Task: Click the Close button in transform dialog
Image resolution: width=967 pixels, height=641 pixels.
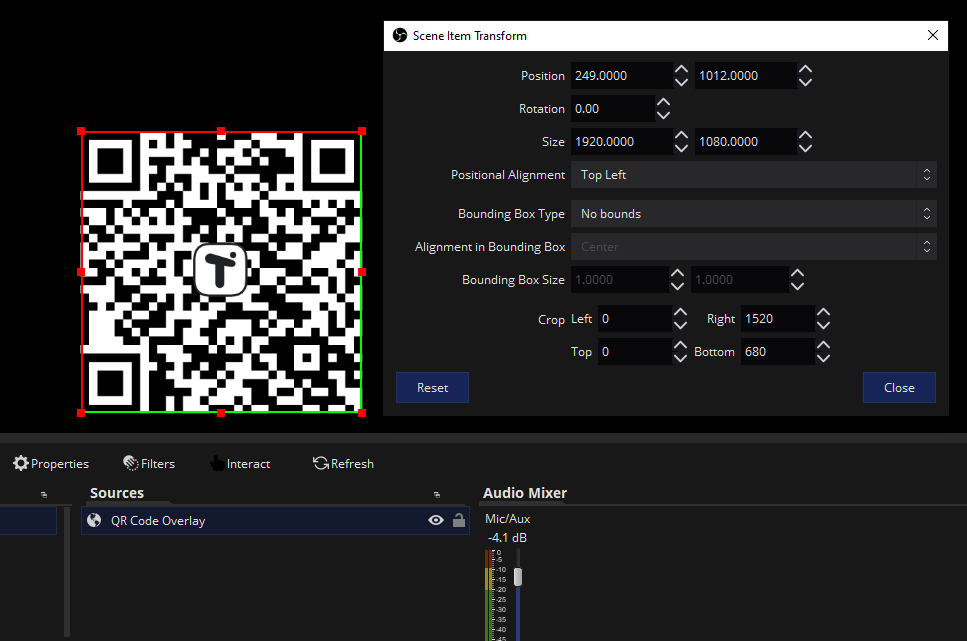Action: [899, 387]
